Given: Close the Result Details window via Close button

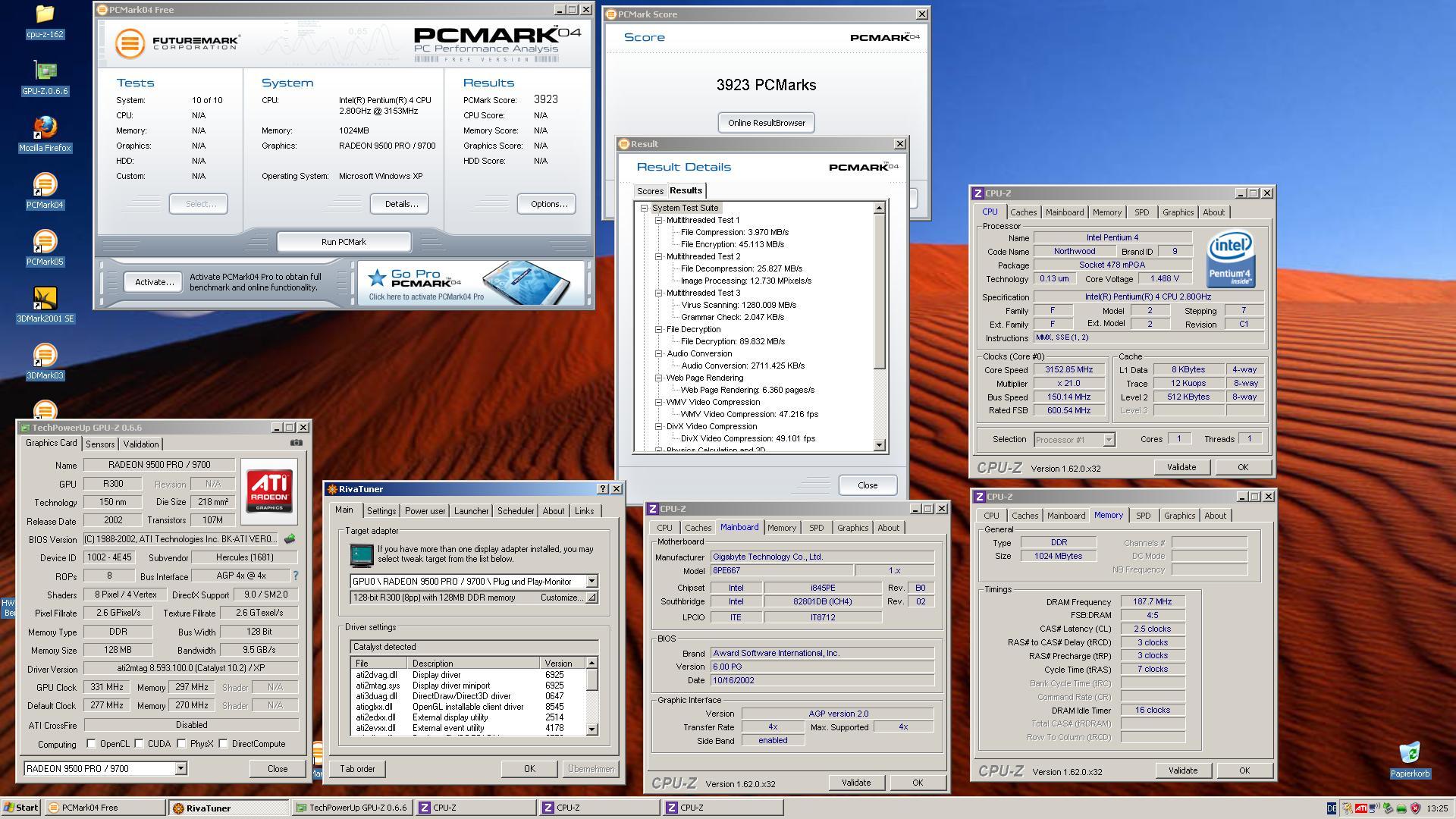Looking at the screenshot, I should tap(868, 485).
